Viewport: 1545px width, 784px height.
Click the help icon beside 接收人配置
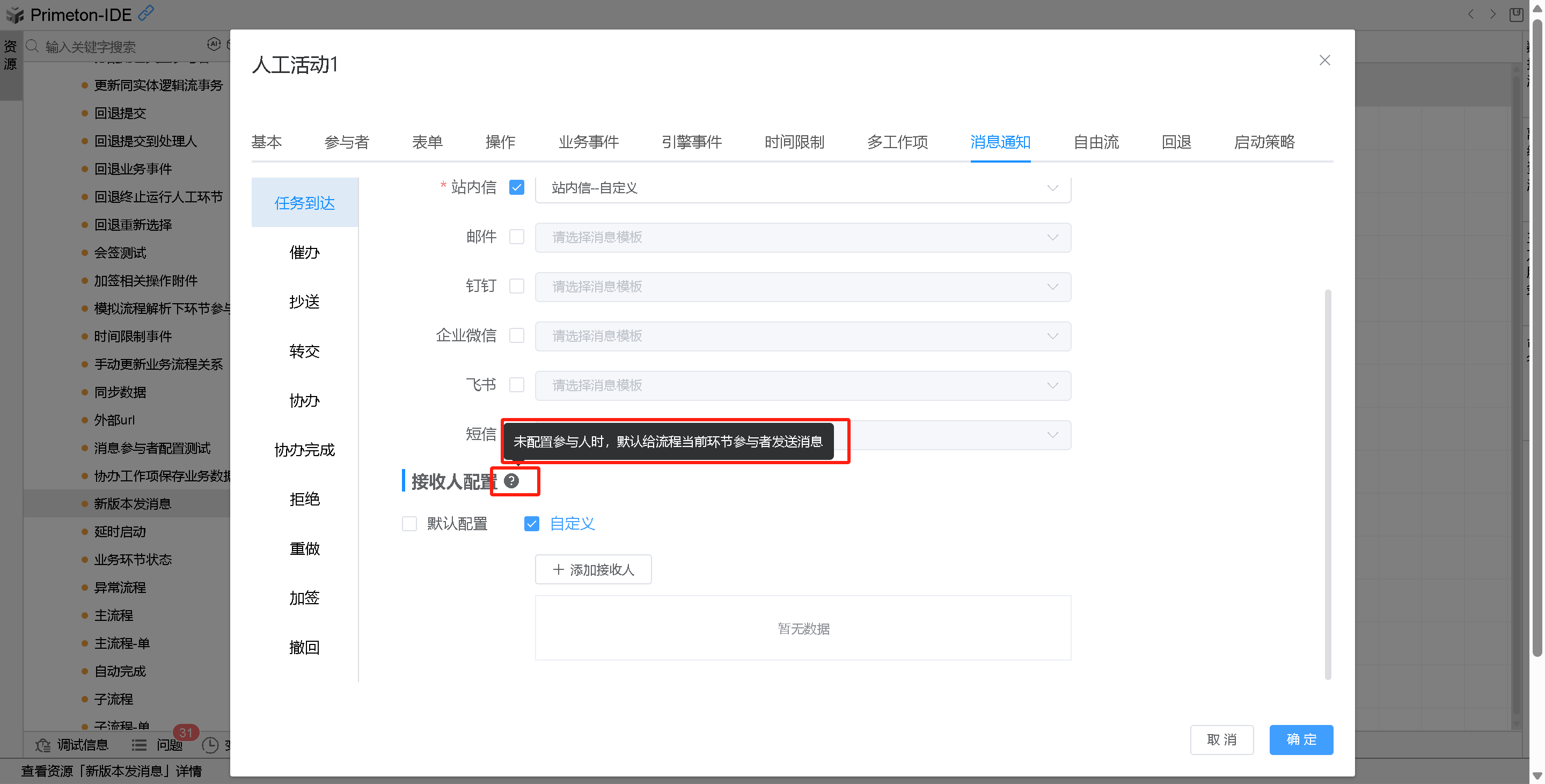pyautogui.click(x=511, y=480)
